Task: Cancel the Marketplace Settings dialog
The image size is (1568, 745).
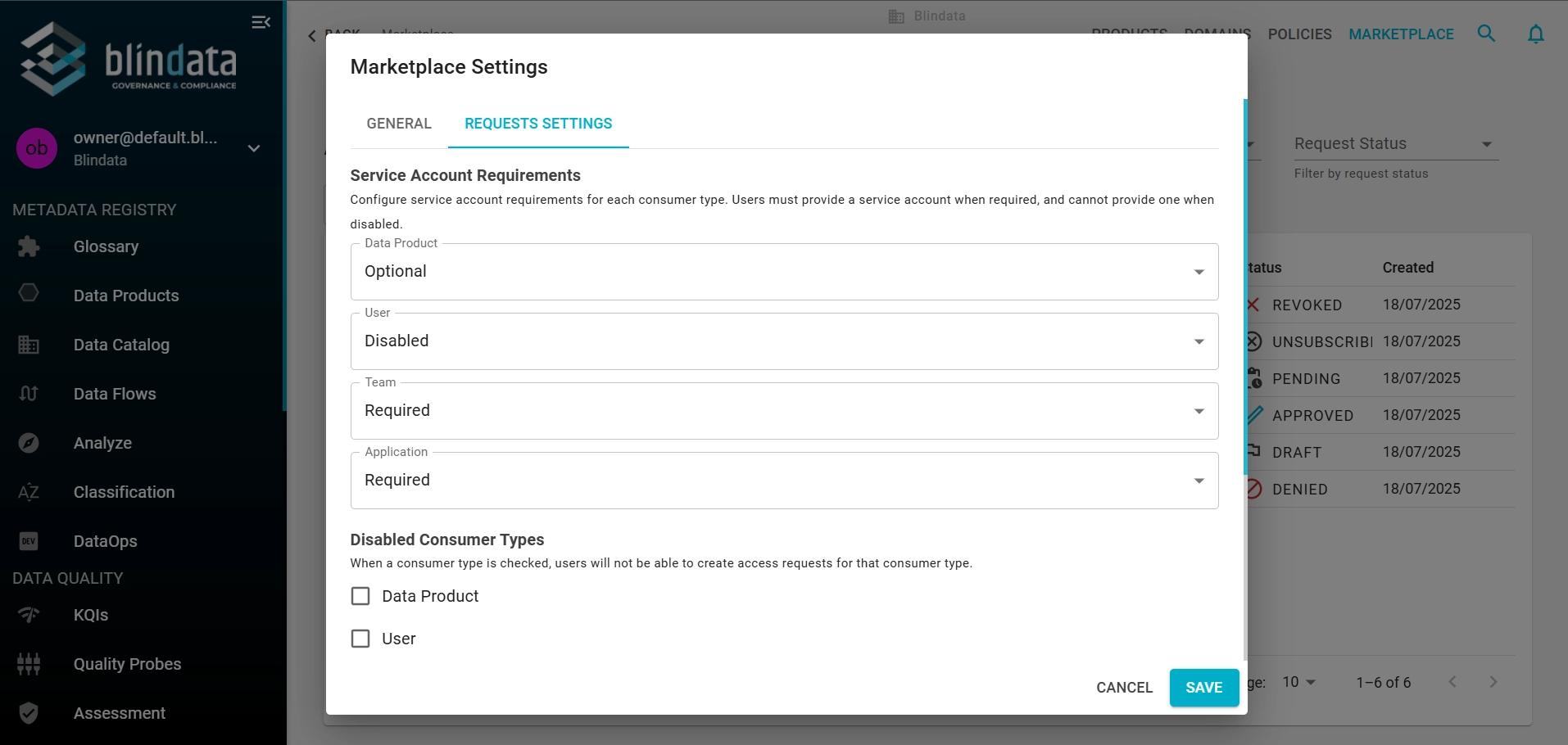Action: pos(1124,688)
